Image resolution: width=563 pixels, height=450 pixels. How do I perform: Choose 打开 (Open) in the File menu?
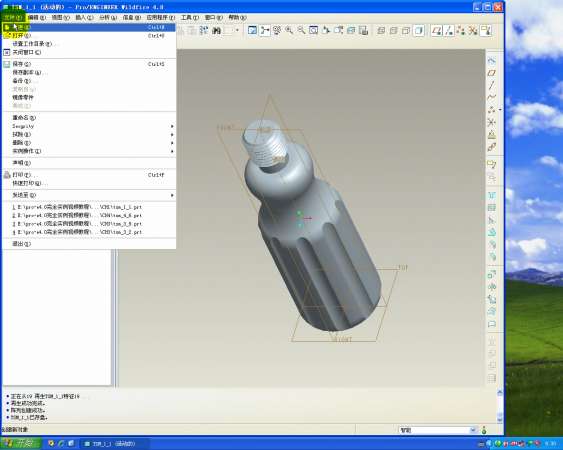coord(89,36)
